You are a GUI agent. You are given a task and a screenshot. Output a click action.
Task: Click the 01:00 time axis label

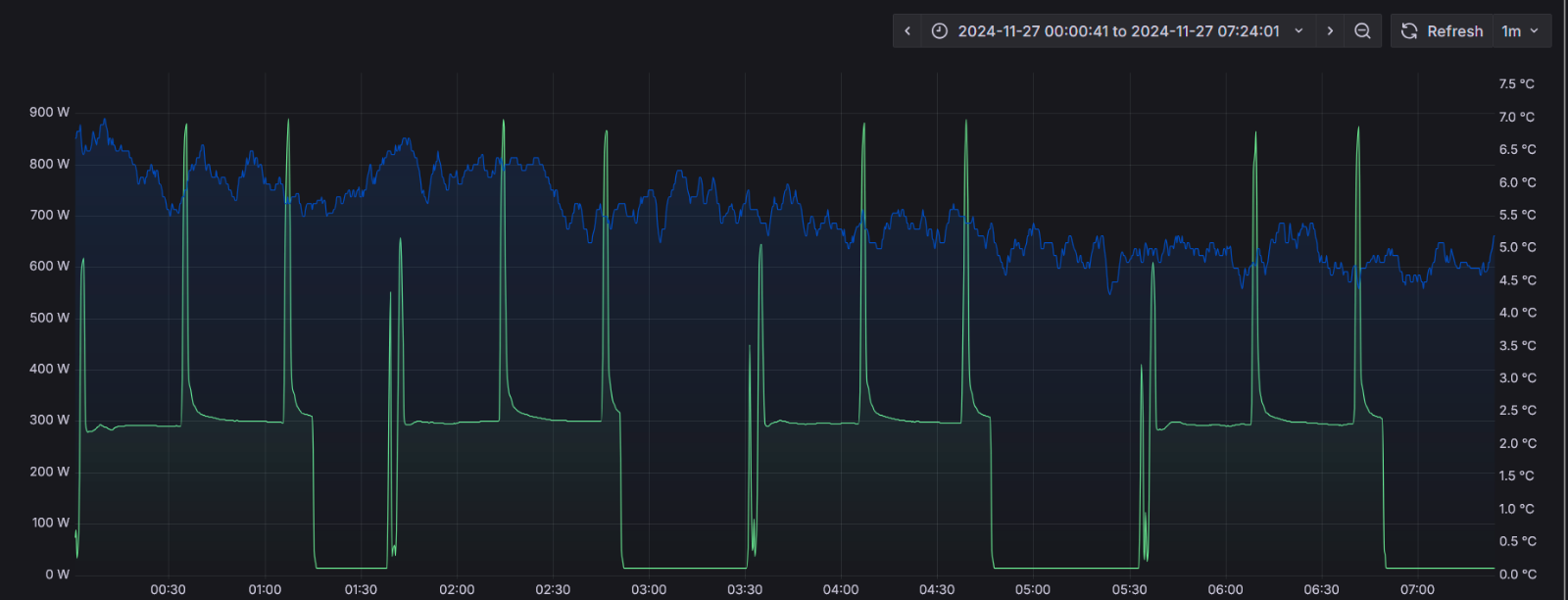pos(265,590)
